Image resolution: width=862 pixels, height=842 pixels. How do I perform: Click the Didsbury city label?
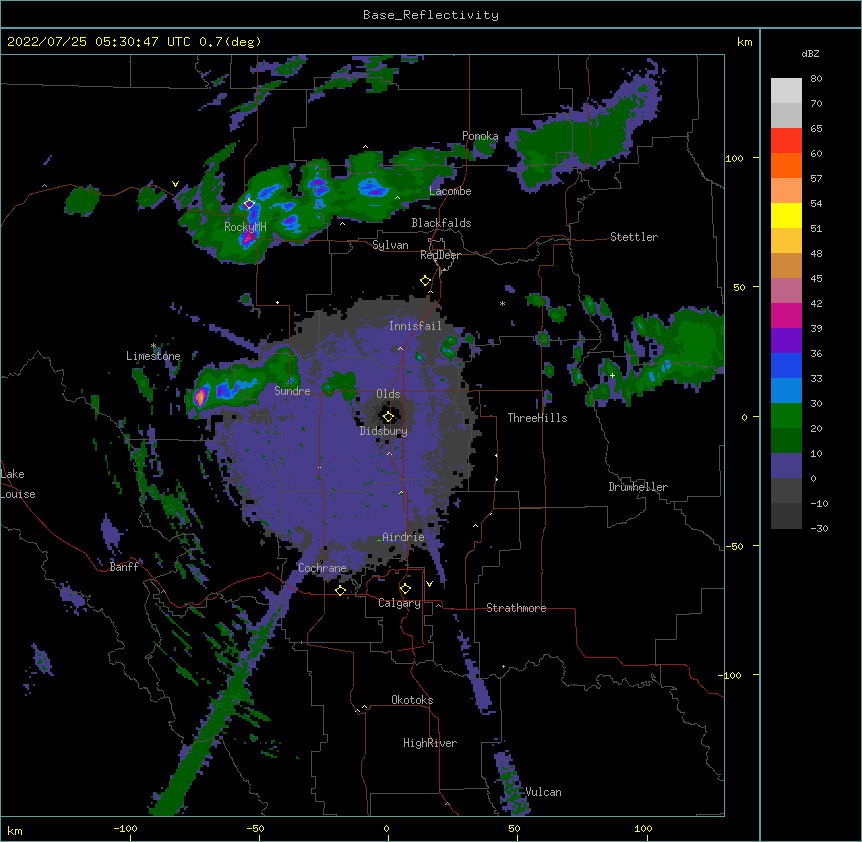(384, 431)
